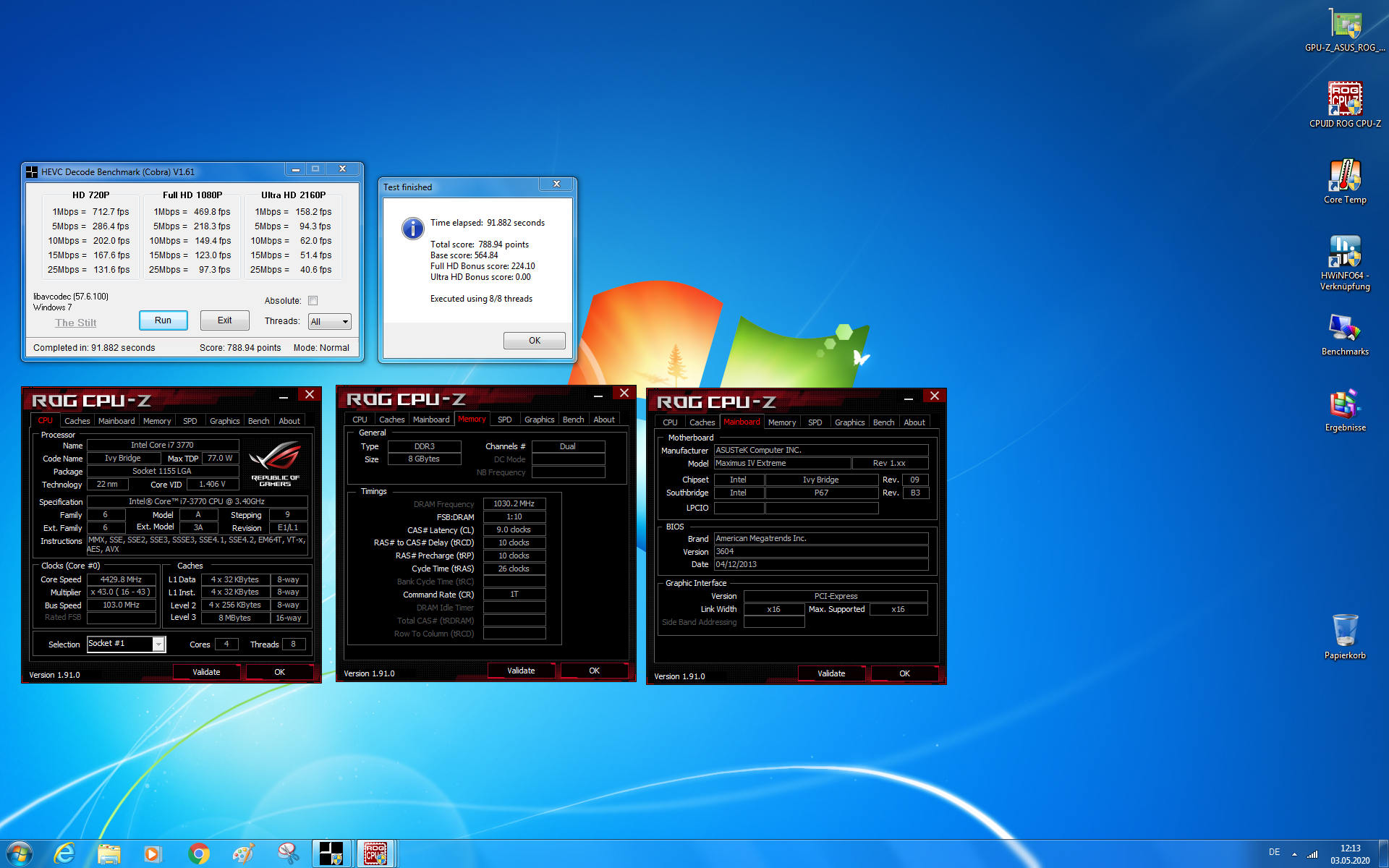Switch to CPU tab in Memory window

click(360, 420)
